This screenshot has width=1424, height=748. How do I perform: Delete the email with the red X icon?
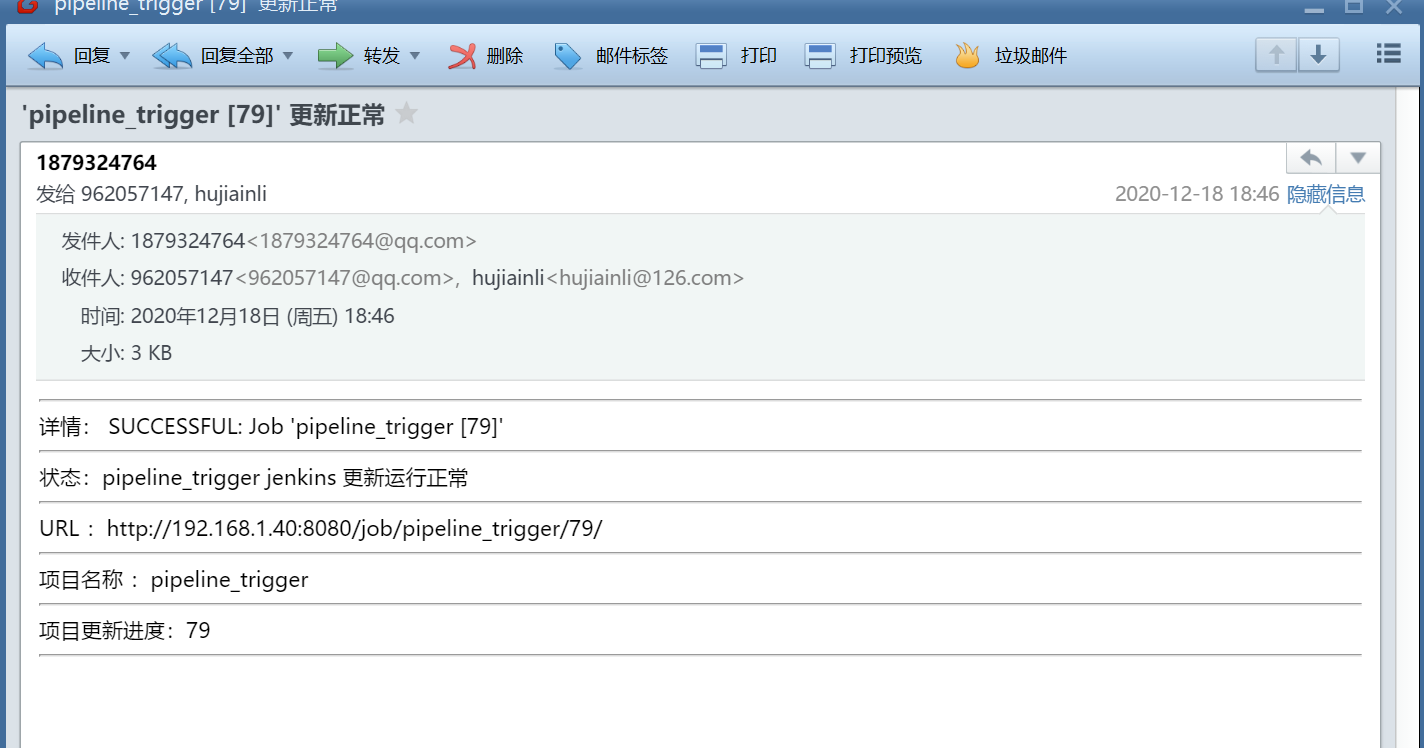point(461,56)
